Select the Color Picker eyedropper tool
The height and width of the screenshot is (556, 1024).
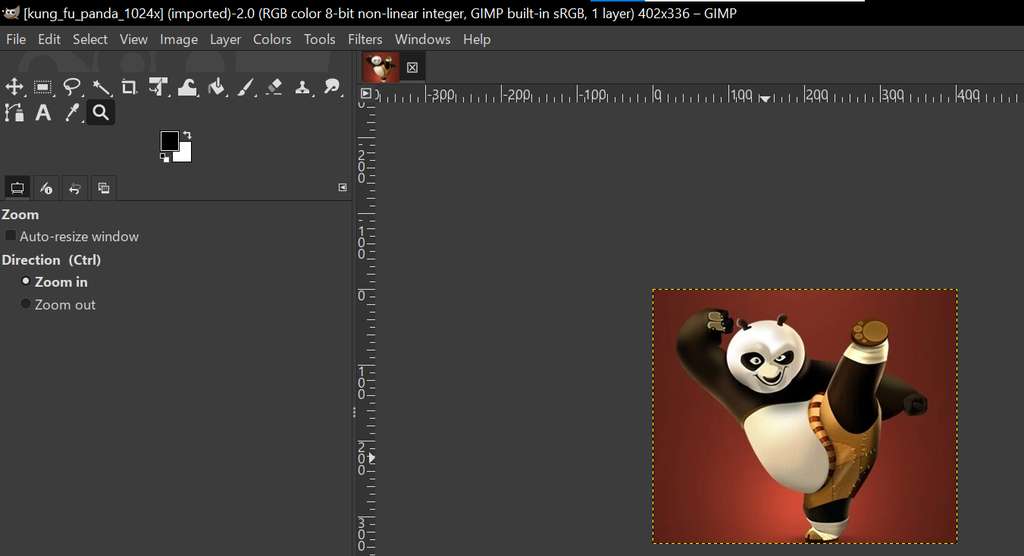72,112
